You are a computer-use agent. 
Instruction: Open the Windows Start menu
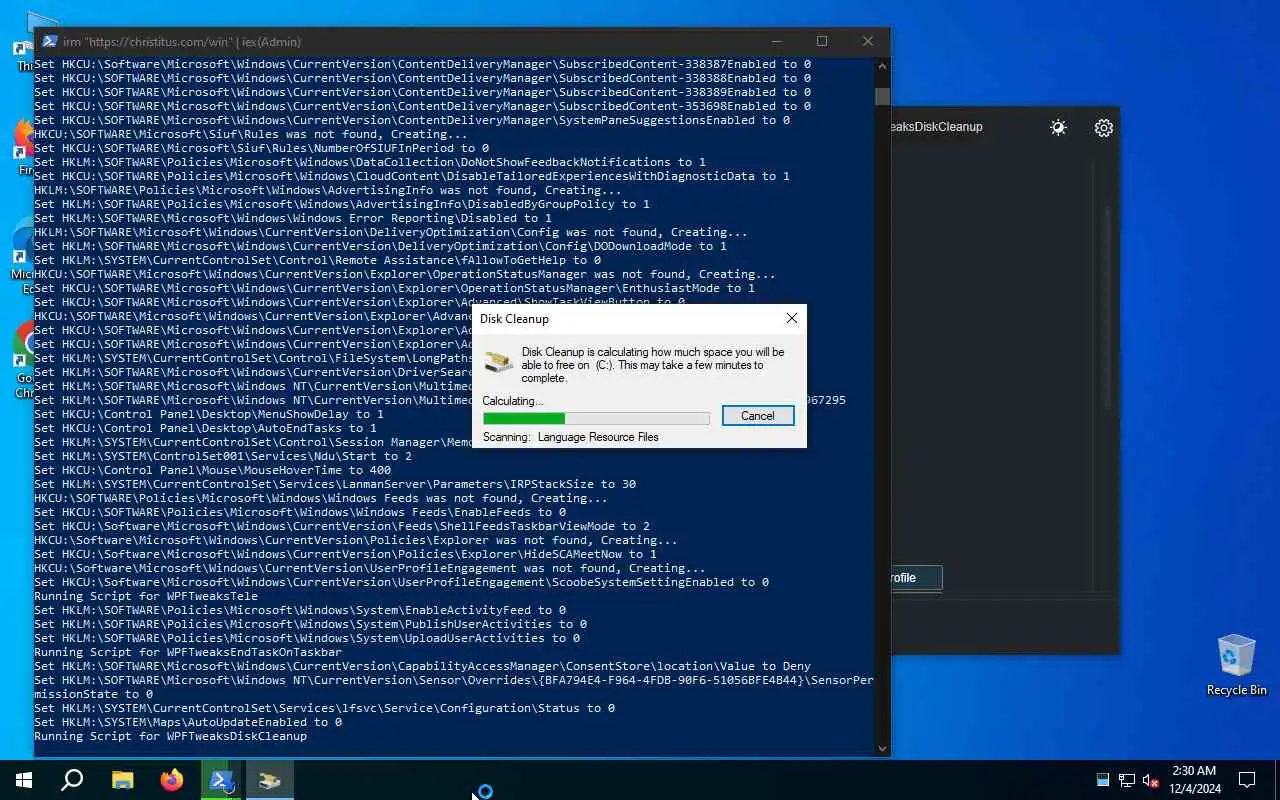click(x=24, y=780)
